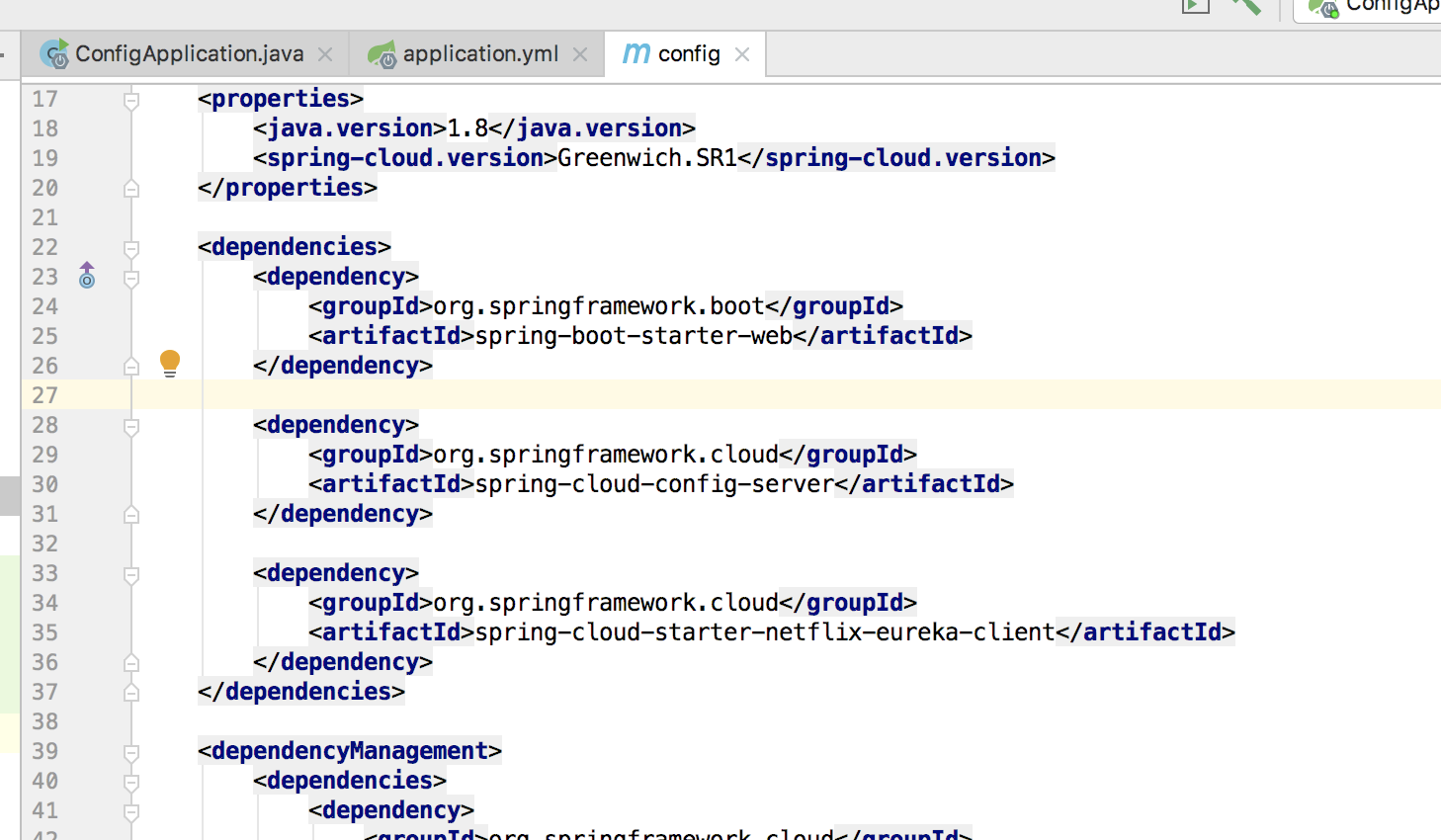Screen dimensions: 1441x840
Task: Click line number 19 in gutter
Action: 44,158
